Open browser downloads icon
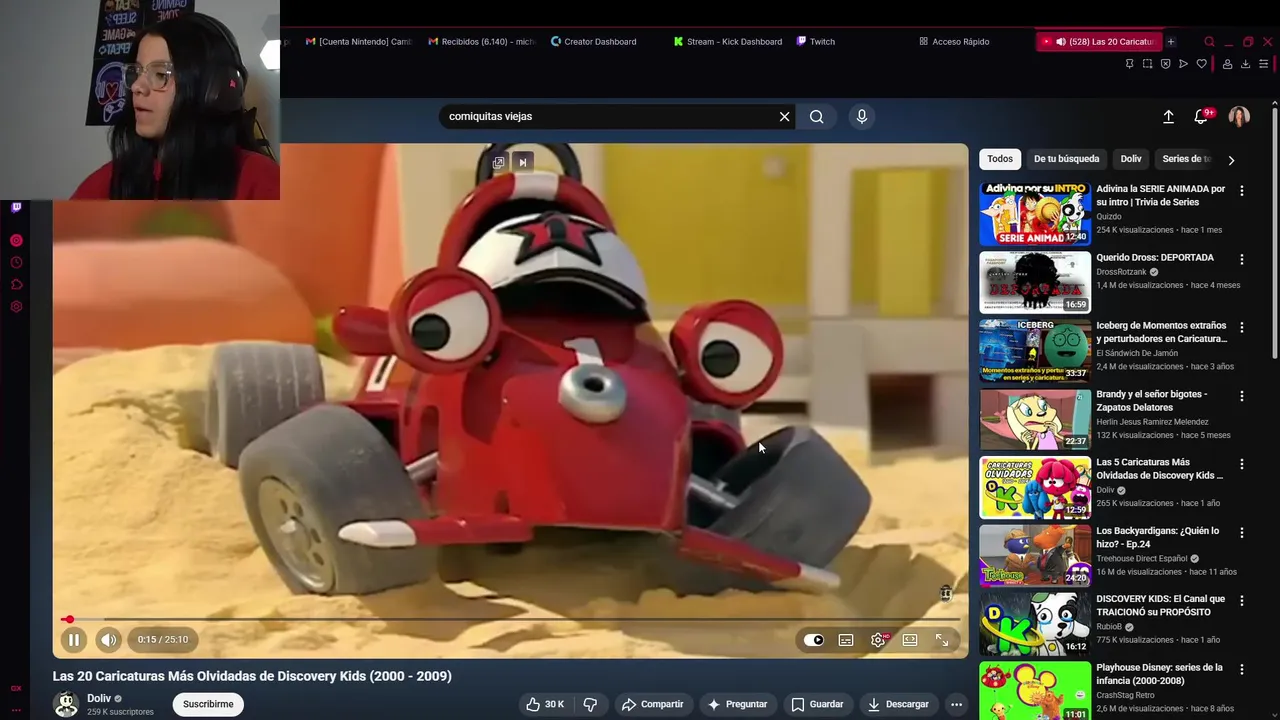 (1246, 64)
